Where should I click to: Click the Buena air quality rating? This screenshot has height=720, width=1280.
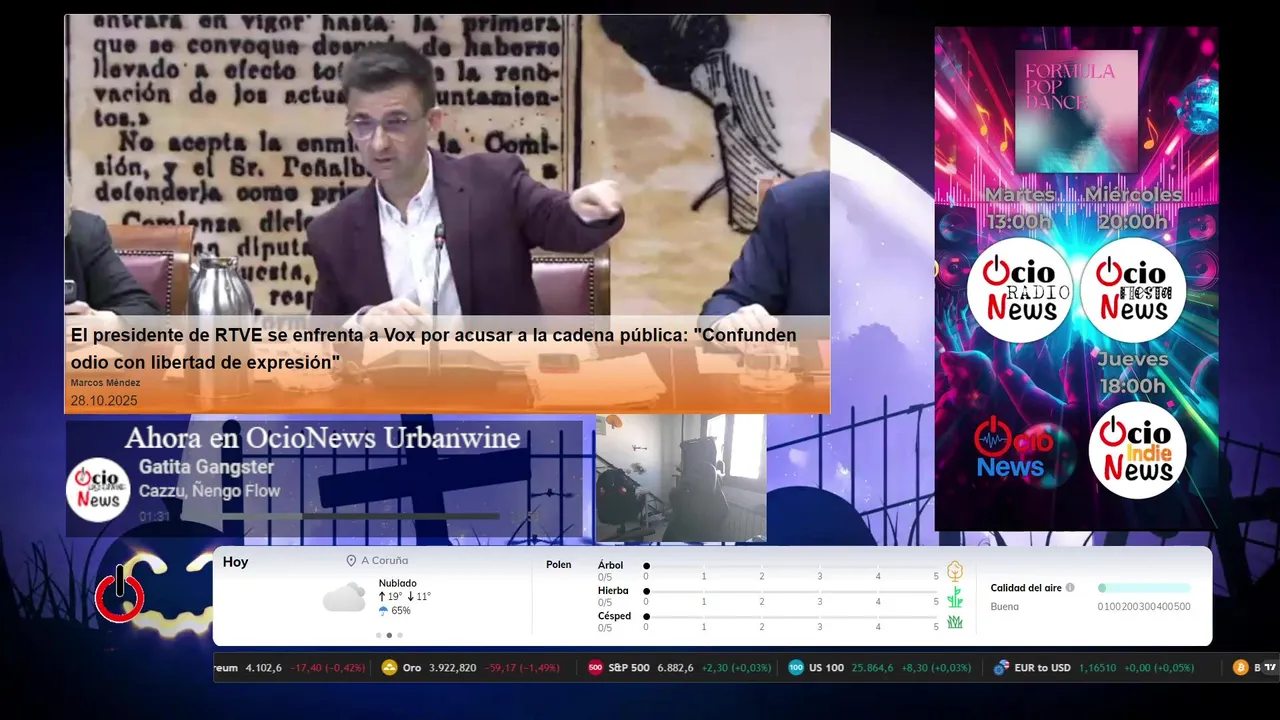pos(1005,607)
